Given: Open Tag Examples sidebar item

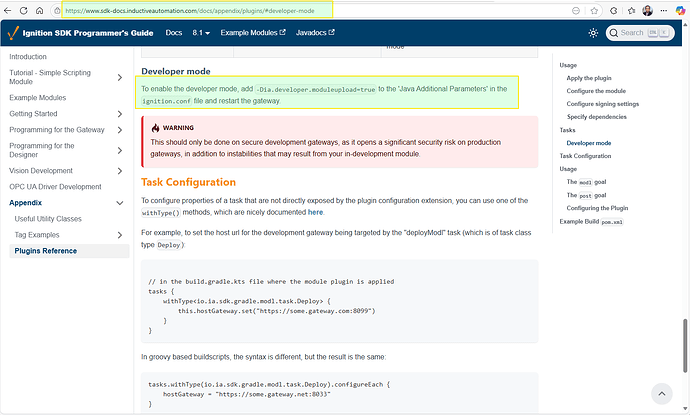Looking at the screenshot, I should (x=37, y=235).
